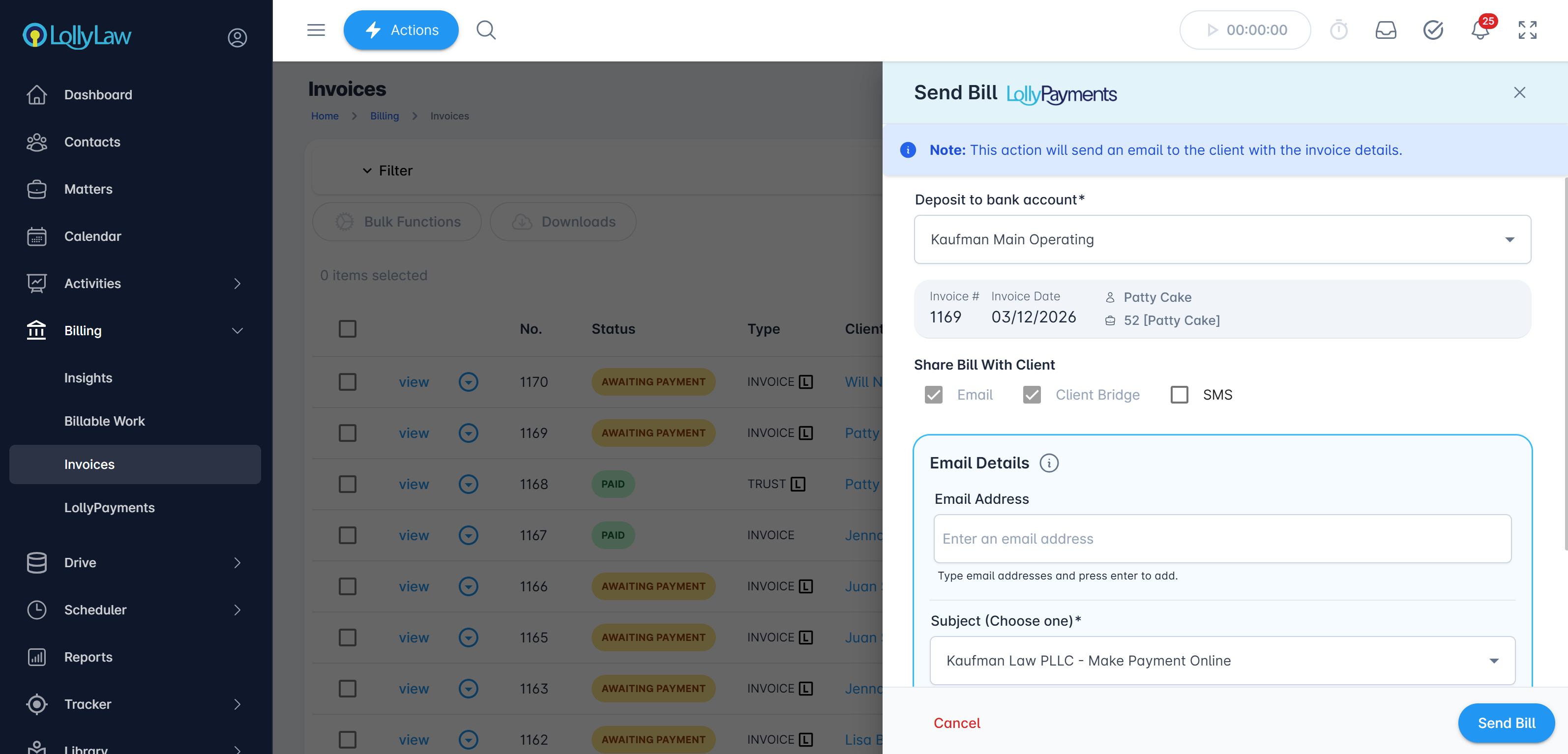Viewport: 1568px width, 754px height.
Task: Open the tasks checkmark icon
Action: coord(1433,30)
